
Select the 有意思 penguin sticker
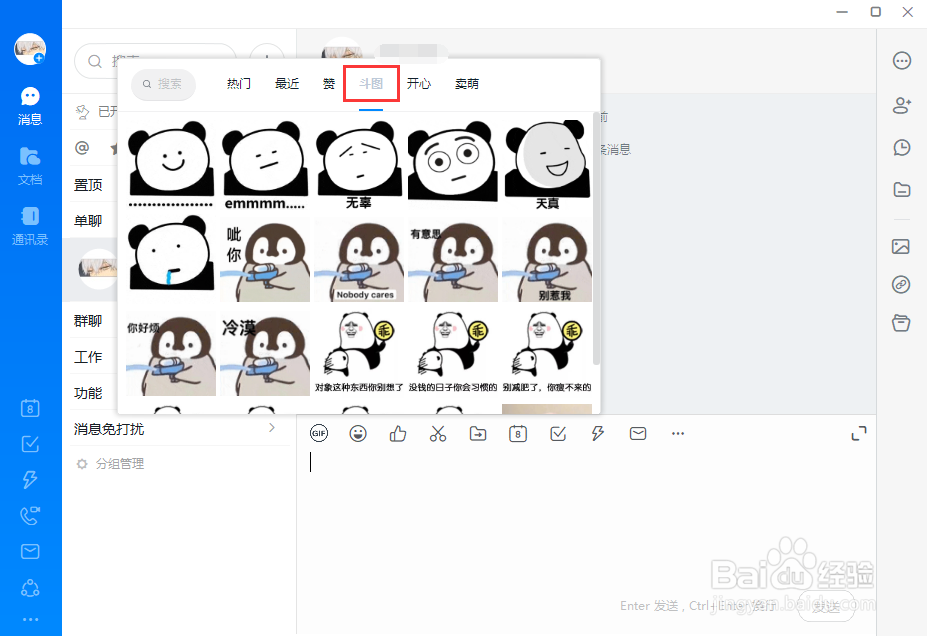453,259
